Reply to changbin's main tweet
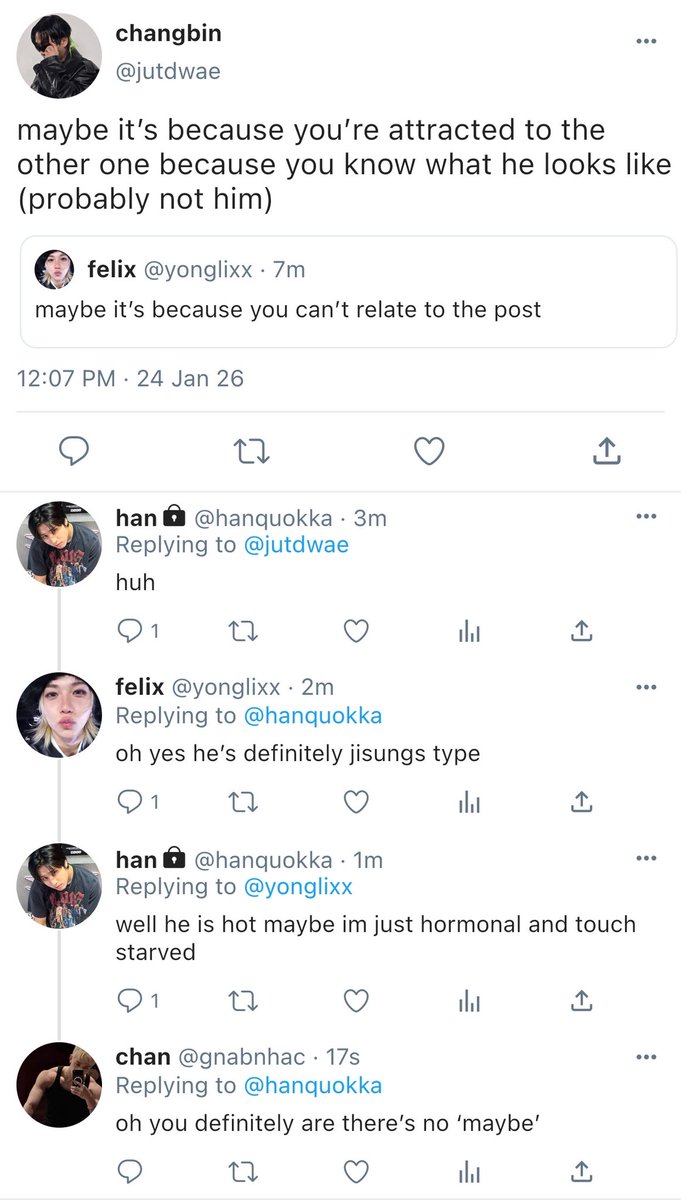The image size is (681, 1200). coord(73,451)
